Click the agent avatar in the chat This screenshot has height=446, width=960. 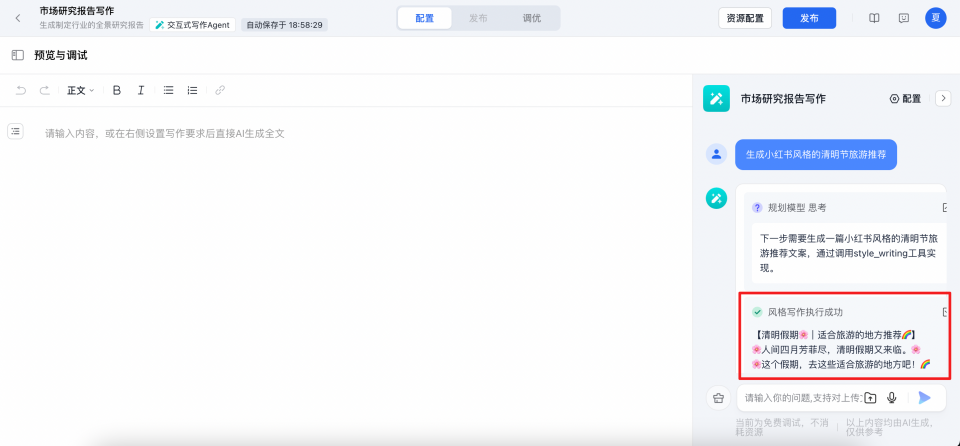coord(716,198)
